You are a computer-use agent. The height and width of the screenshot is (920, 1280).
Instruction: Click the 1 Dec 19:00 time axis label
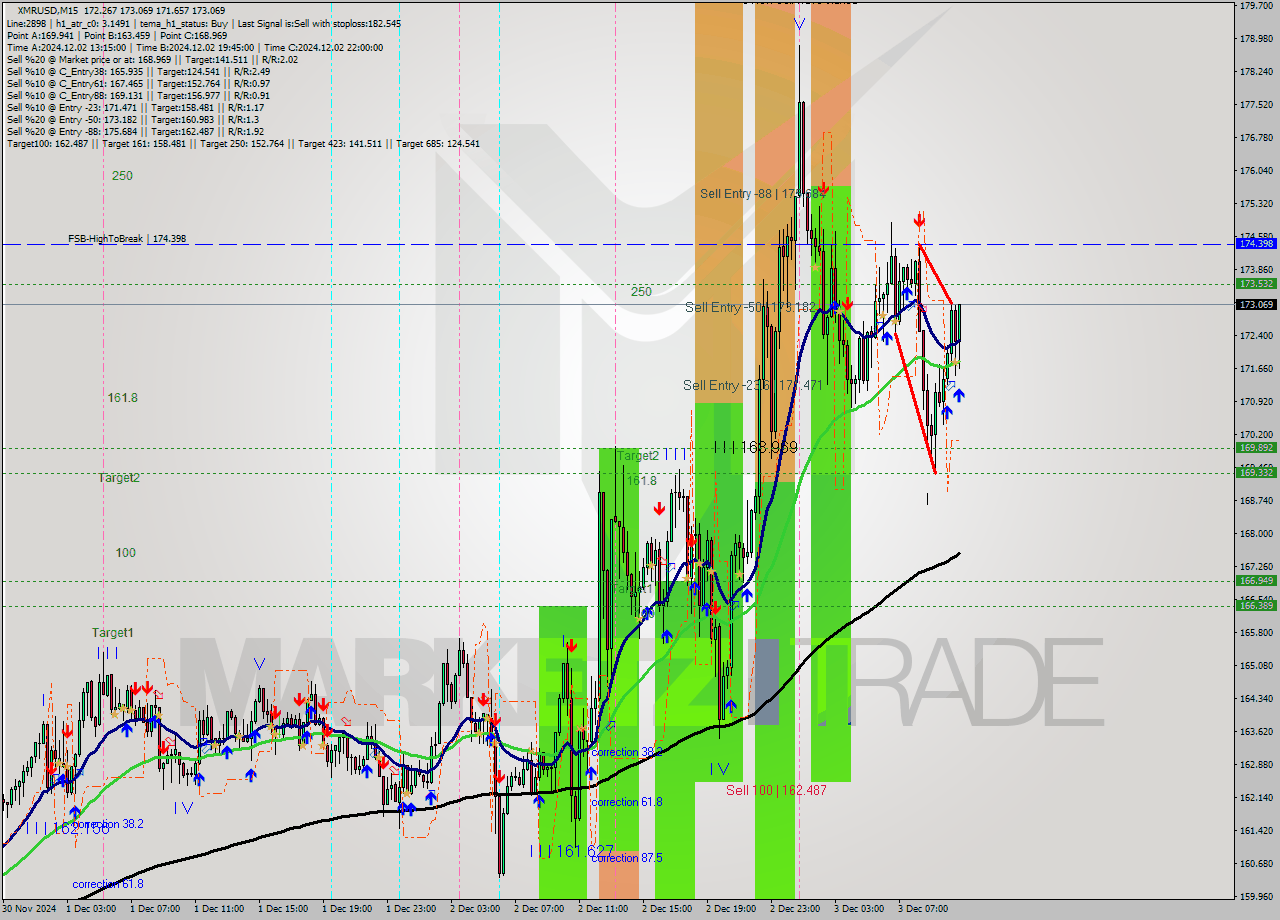pyautogui.click(x=346, y=909)
